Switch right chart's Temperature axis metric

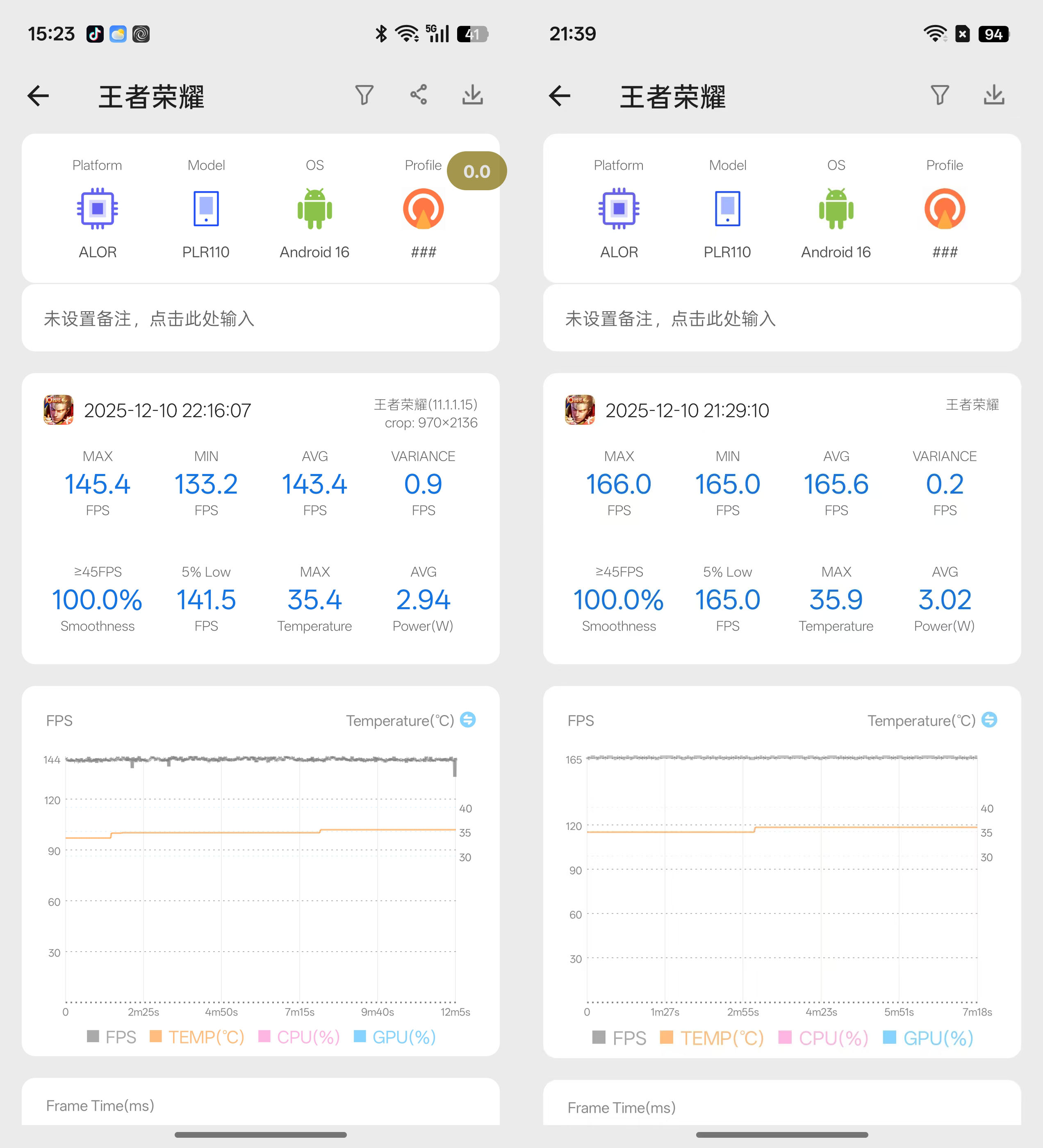click(x=989, y=720)
